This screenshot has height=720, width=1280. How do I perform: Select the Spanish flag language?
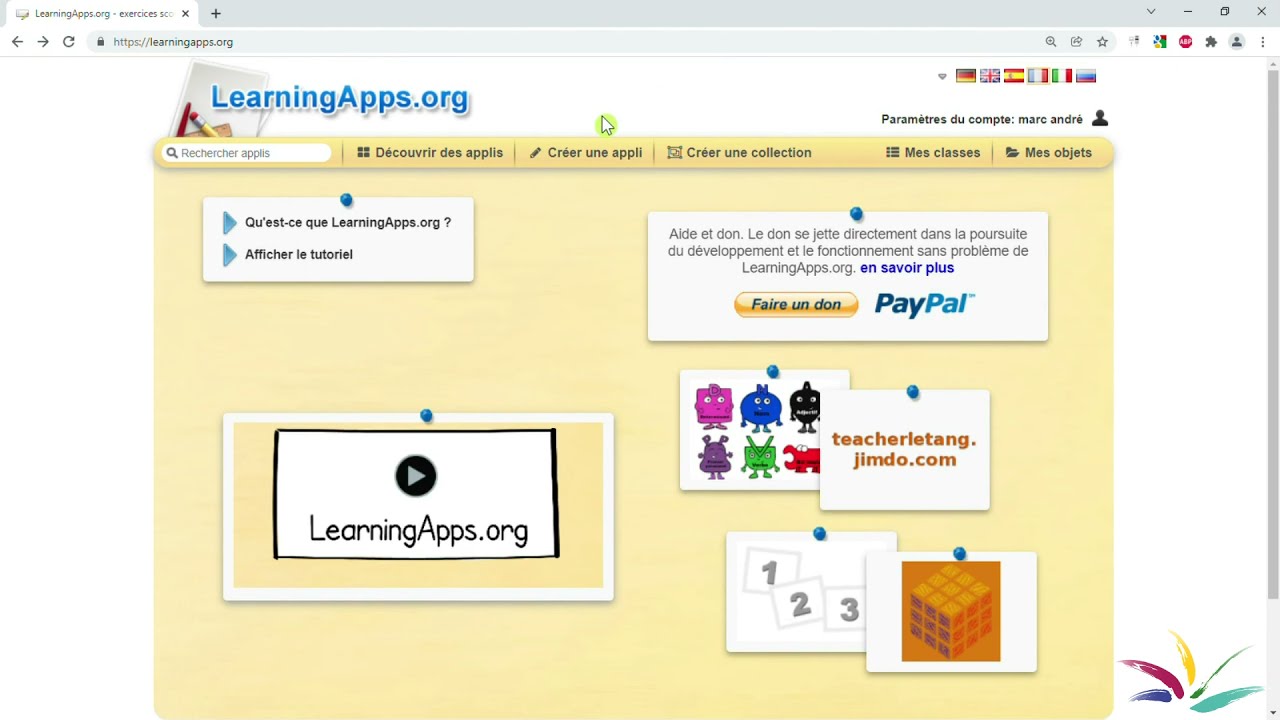1013,76
